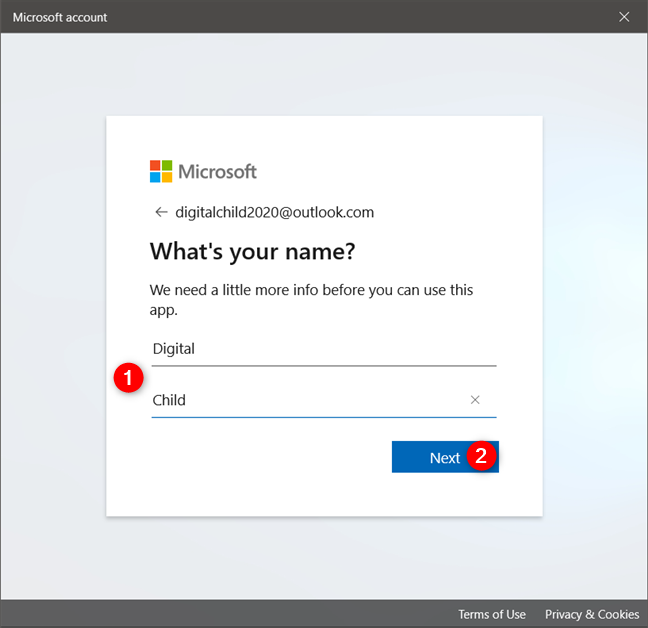The height and width of the screenshot is (628, 648).
Task: Click the four-color Microsoft logo squares
Action: point(161,171)
